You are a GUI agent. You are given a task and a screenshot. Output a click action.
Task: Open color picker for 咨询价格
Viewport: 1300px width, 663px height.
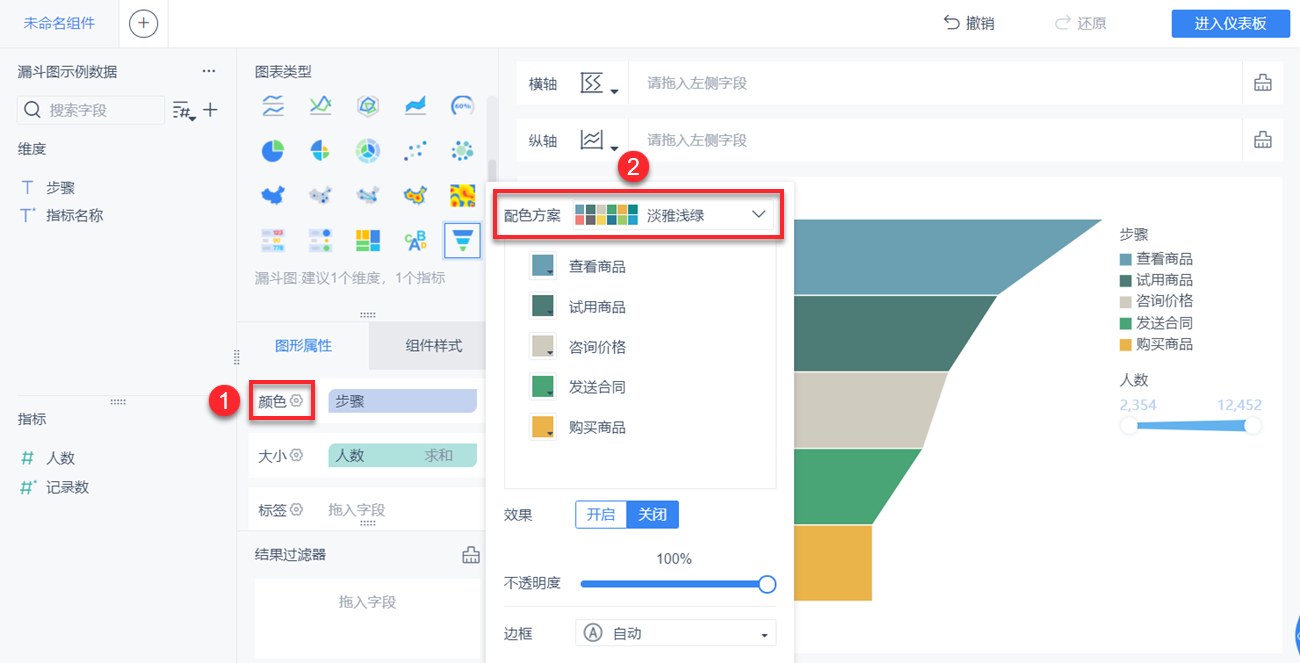(543, 347)
